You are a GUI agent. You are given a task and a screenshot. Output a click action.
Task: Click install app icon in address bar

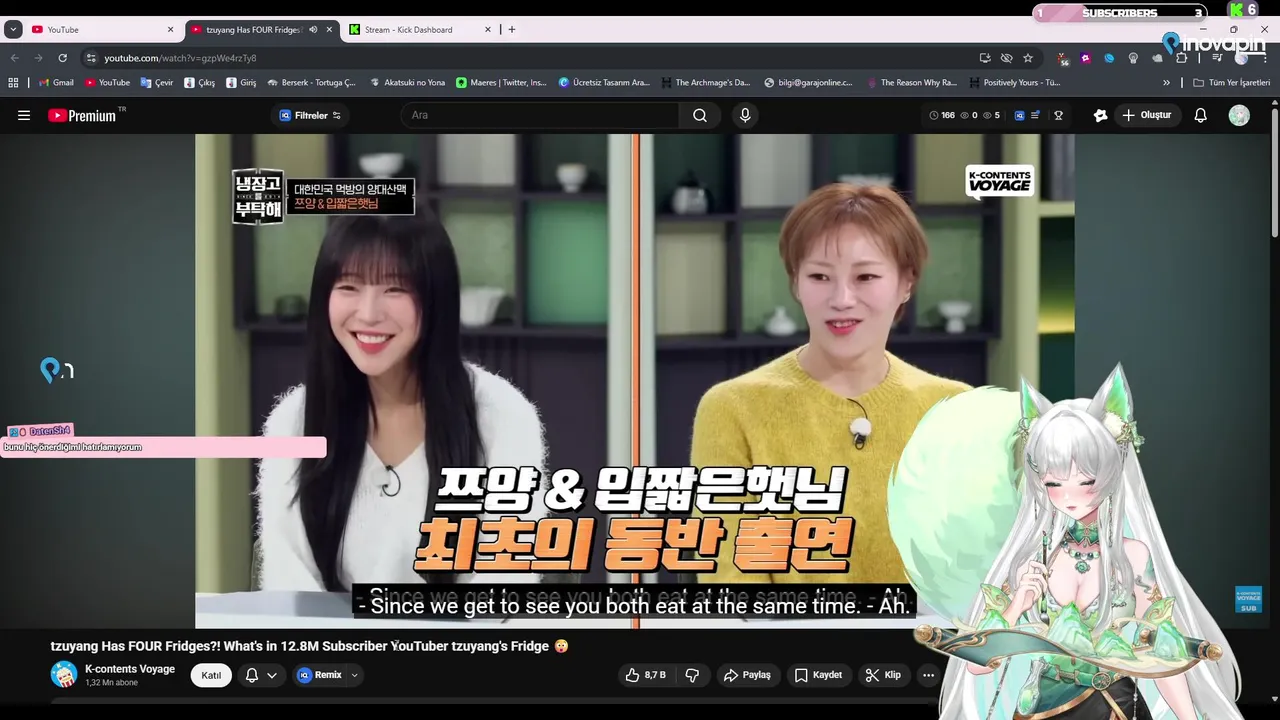point(985,58)
